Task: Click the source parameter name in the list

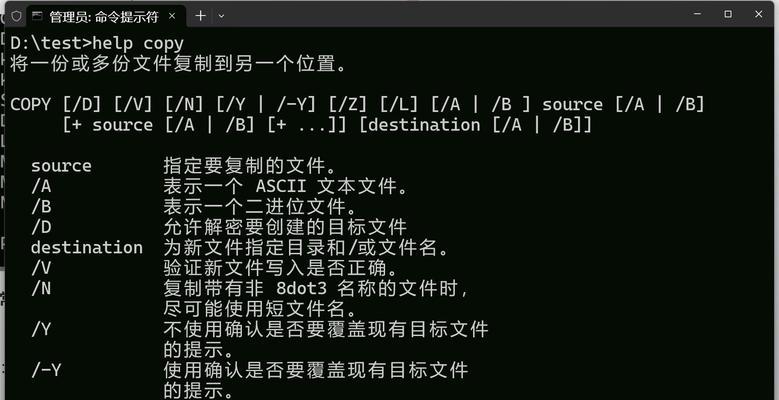Action: [x=61, y=166]
